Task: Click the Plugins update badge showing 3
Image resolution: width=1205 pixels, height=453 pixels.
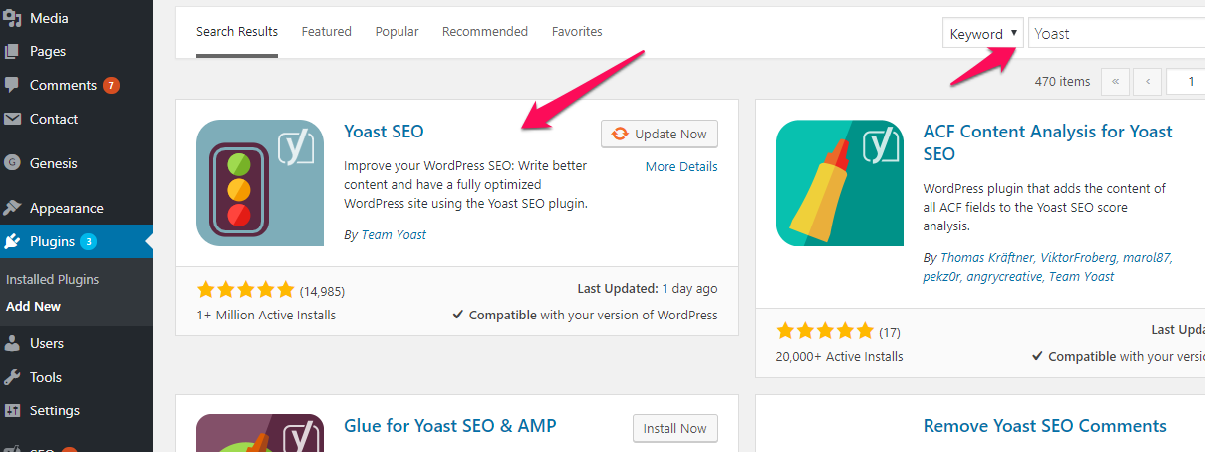Action: pos(88,241)
